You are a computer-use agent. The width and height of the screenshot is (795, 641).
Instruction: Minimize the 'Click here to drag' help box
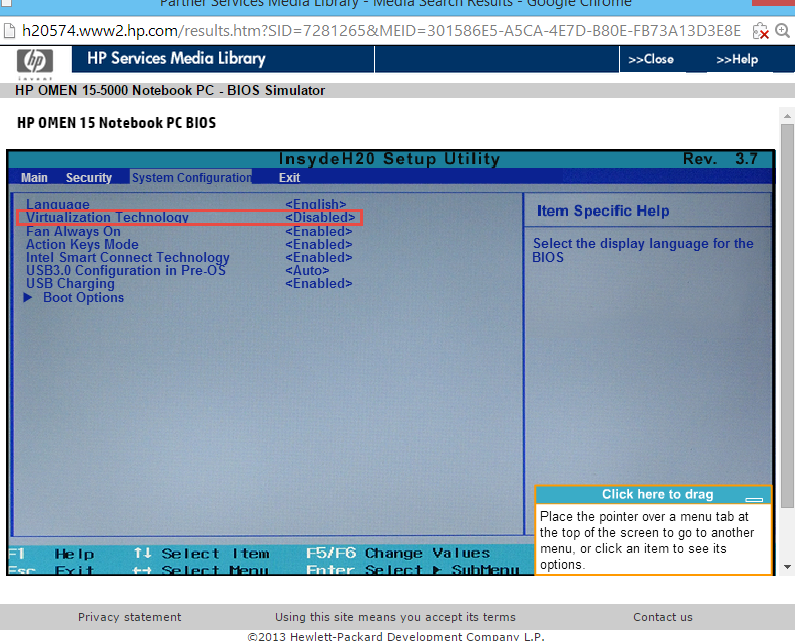[754, 500]
